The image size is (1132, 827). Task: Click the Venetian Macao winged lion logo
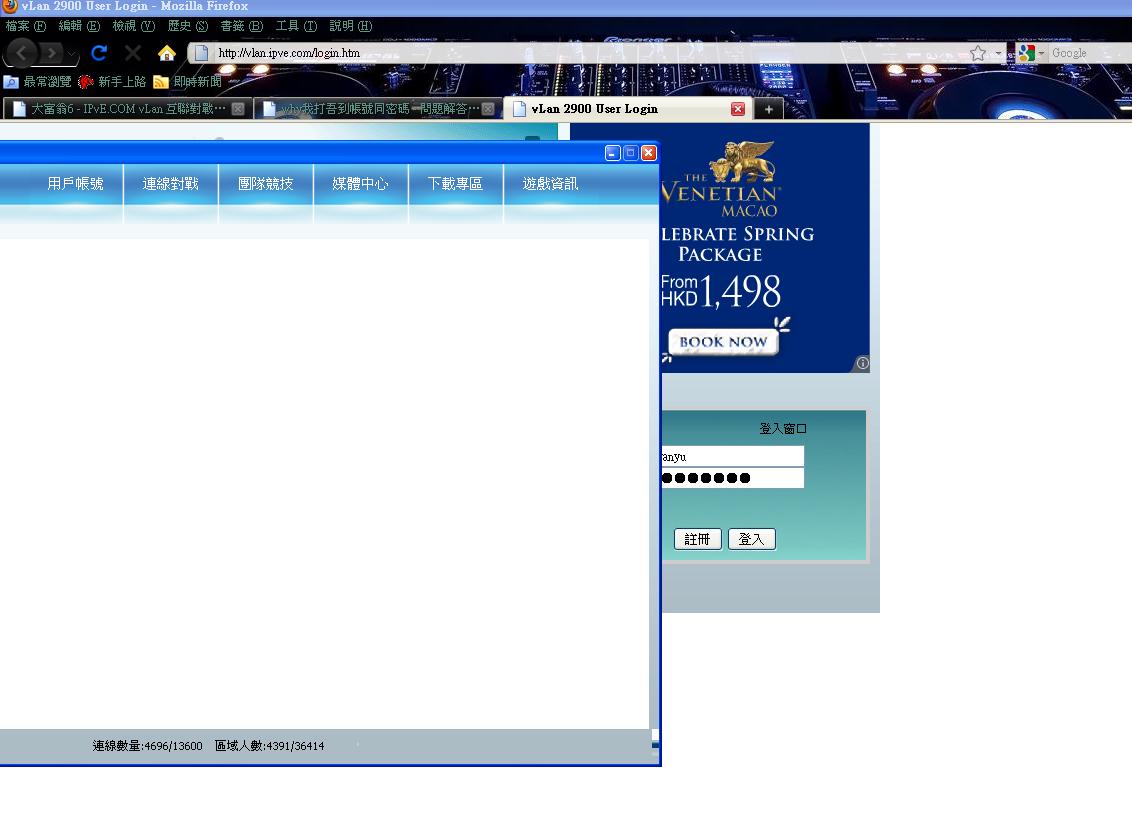point(743,161)
